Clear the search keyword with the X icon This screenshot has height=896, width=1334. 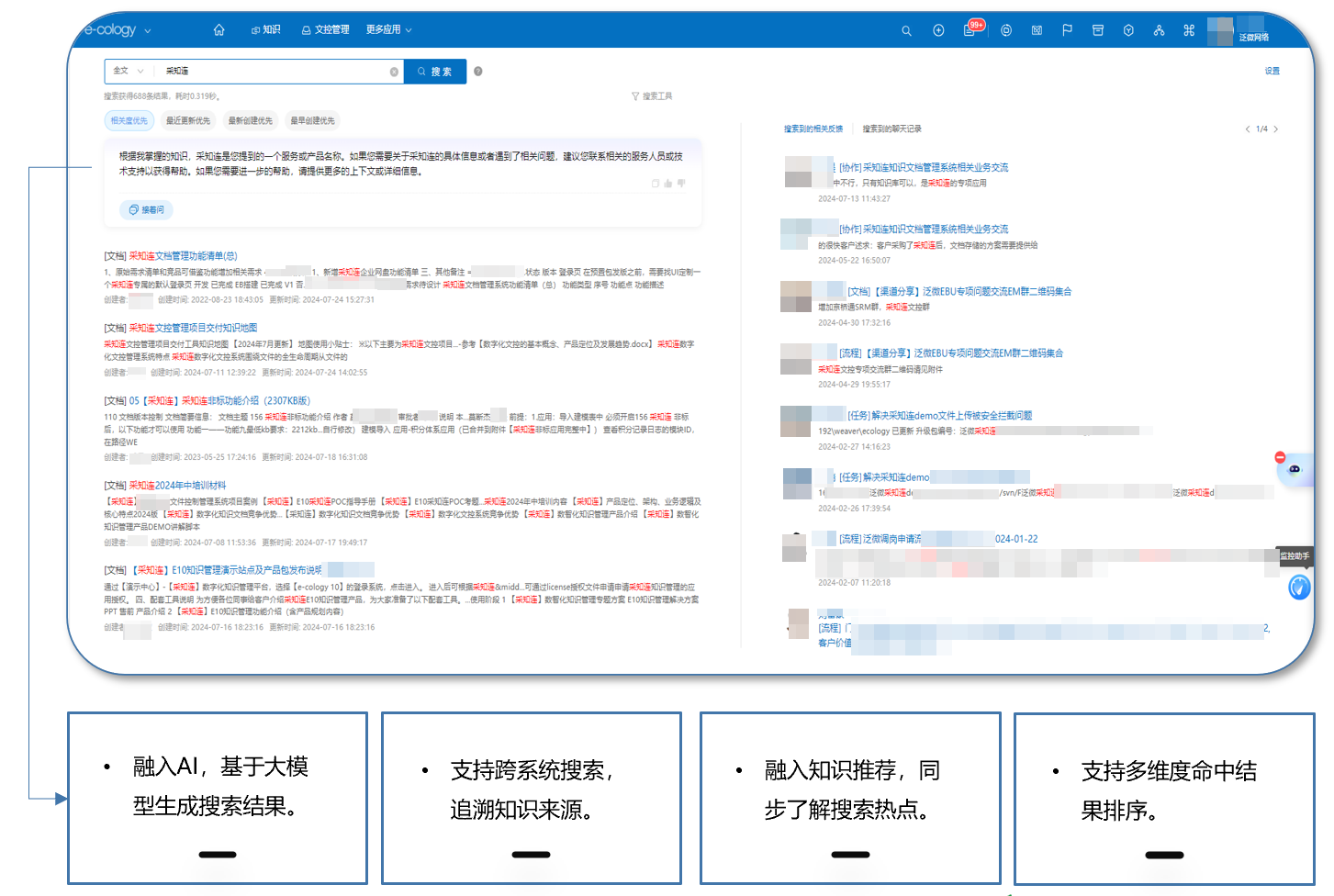click(394, 72)
